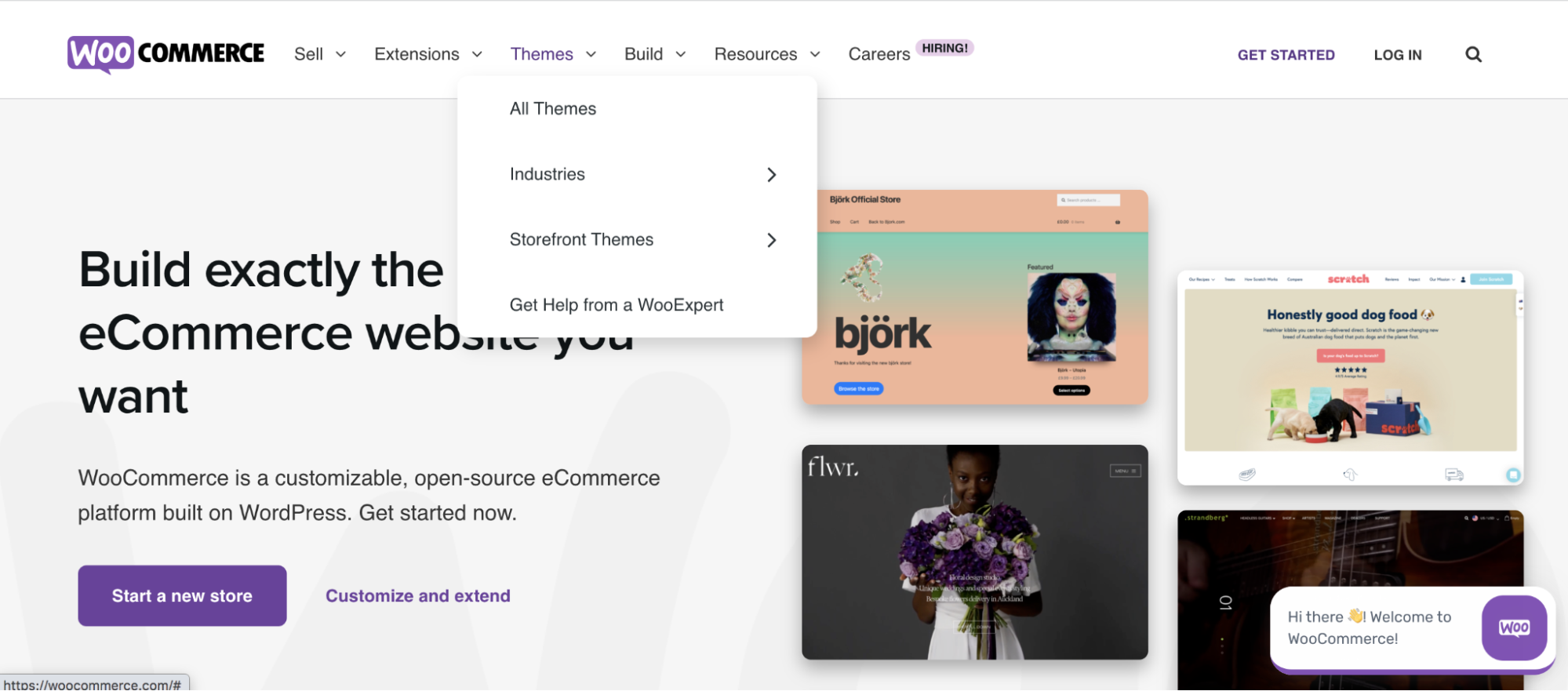This screenshot has height=691, width=1568.
Task: Open the Careers page link
Action: click(x=879, y=54)
